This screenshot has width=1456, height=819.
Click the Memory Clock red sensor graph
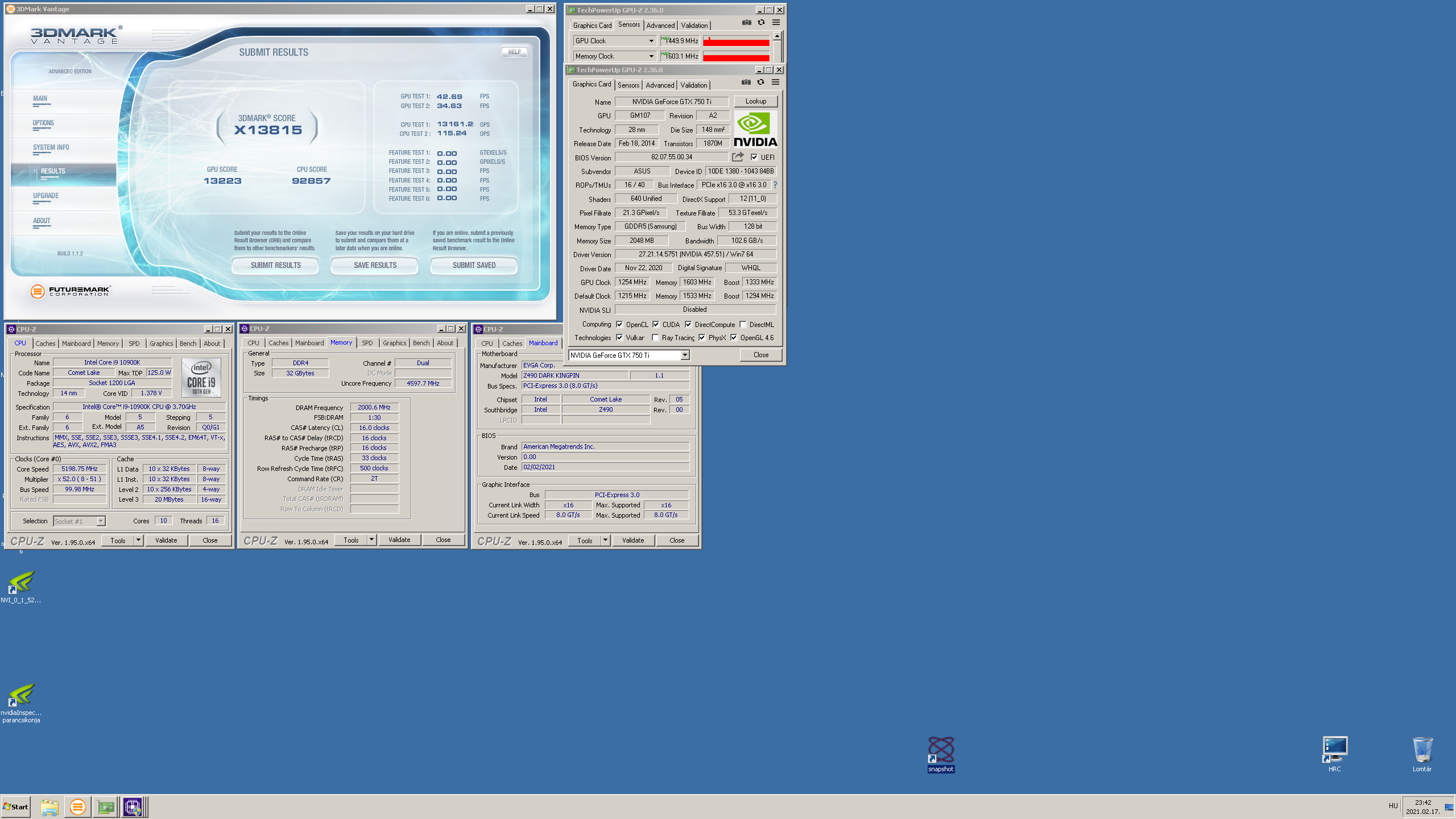(x=736, y=56)
